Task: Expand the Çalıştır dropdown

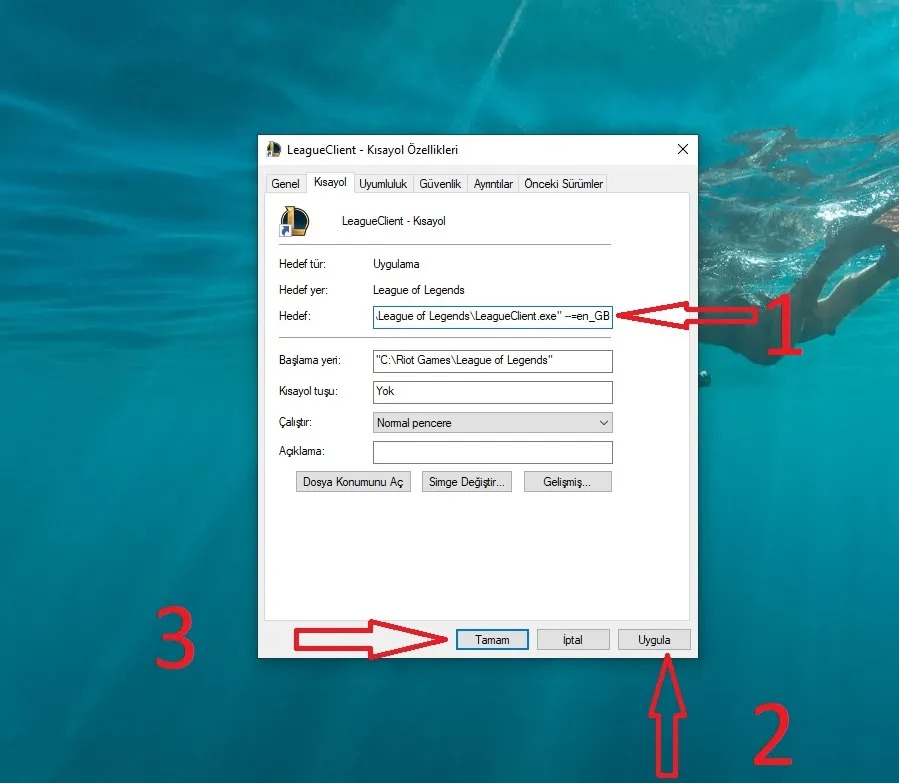Action: pyautogui.click(x=493, y=422)
